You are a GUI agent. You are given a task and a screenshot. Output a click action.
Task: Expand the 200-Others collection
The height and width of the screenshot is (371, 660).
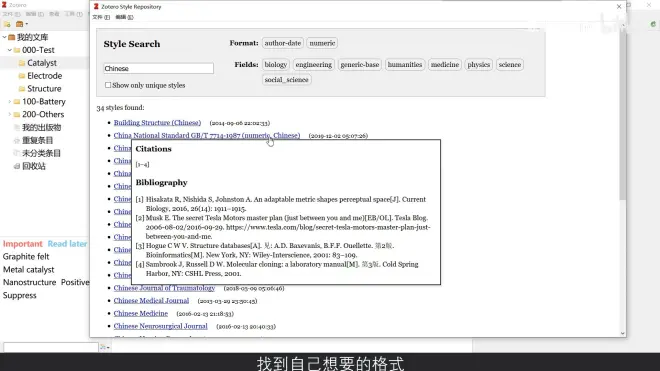click(x=10, y=114)
